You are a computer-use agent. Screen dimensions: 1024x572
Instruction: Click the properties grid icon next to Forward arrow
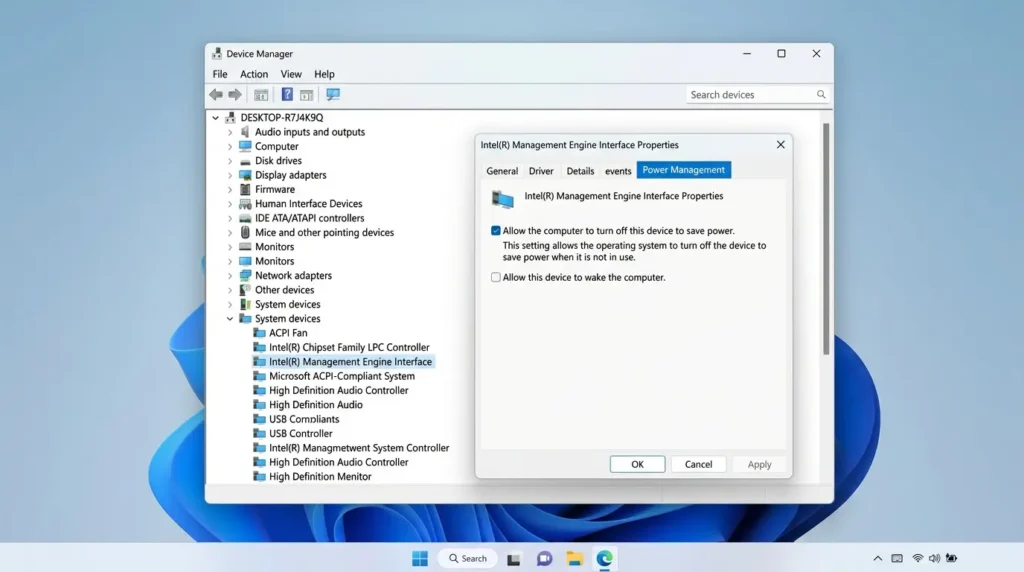[261, 95]
